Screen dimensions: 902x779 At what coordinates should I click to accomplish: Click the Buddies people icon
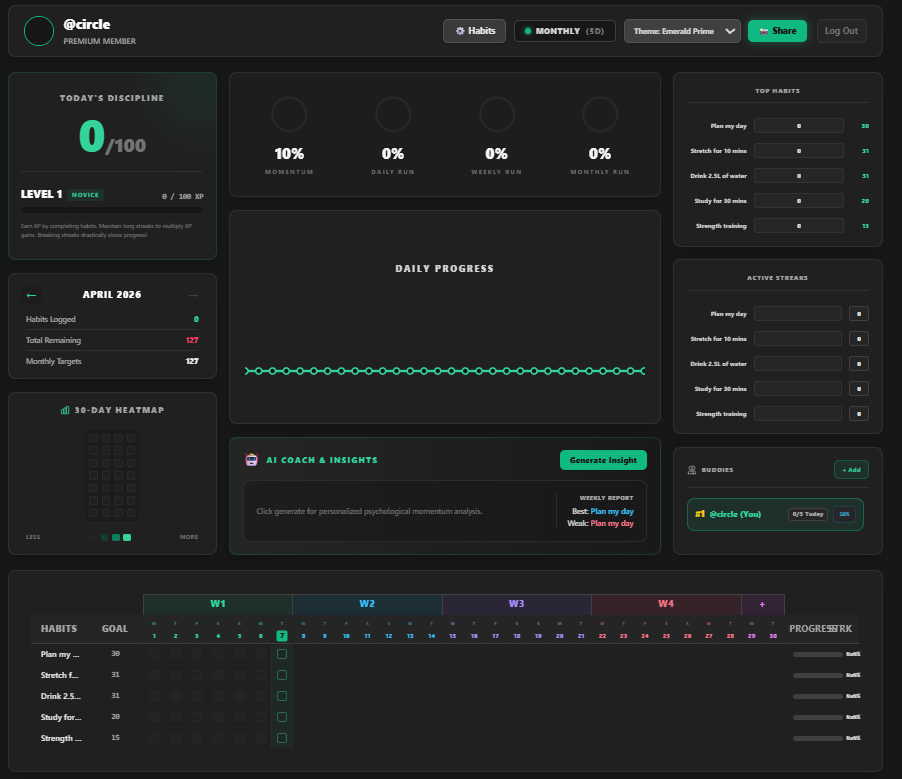click(x=692, y=470)
